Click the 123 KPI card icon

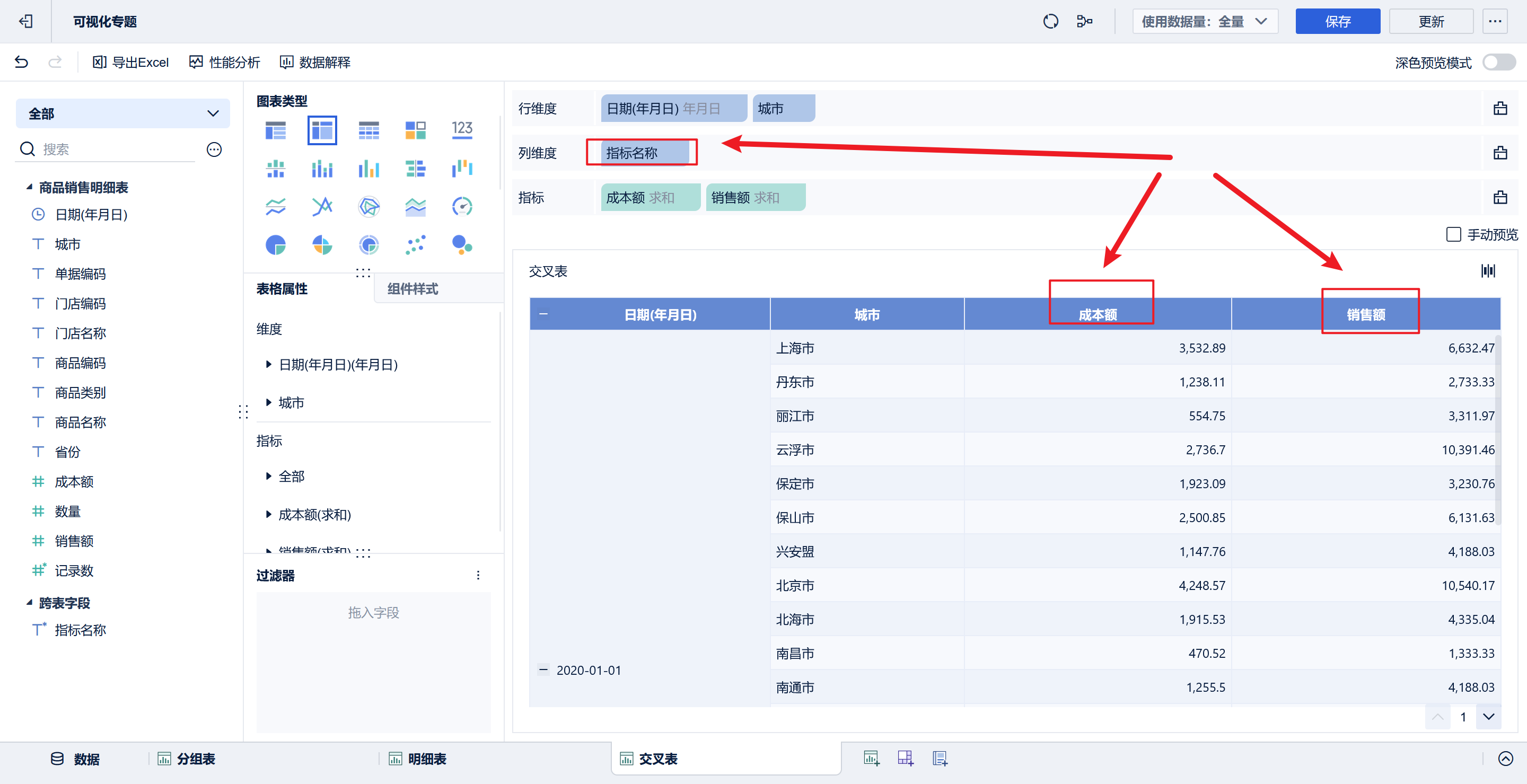(462, 130)
